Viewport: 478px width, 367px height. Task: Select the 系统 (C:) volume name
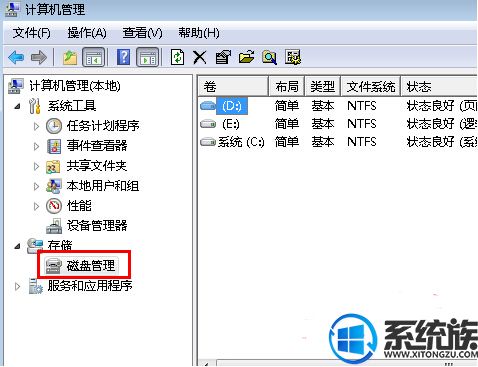(241, 142)
